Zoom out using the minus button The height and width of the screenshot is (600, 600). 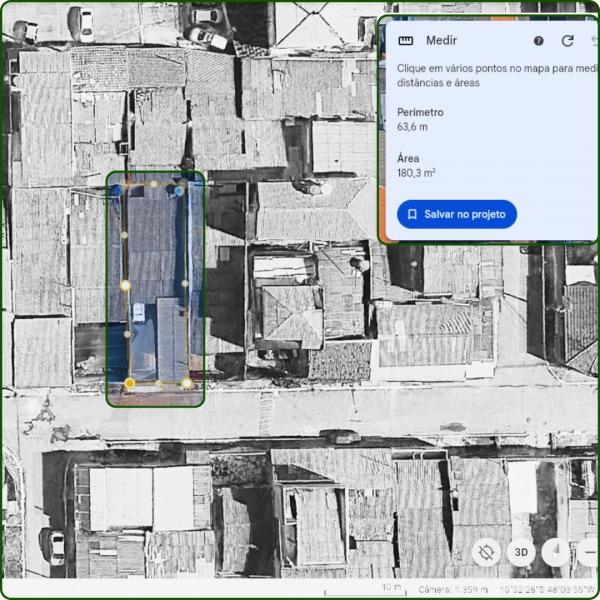coord(589,551)
